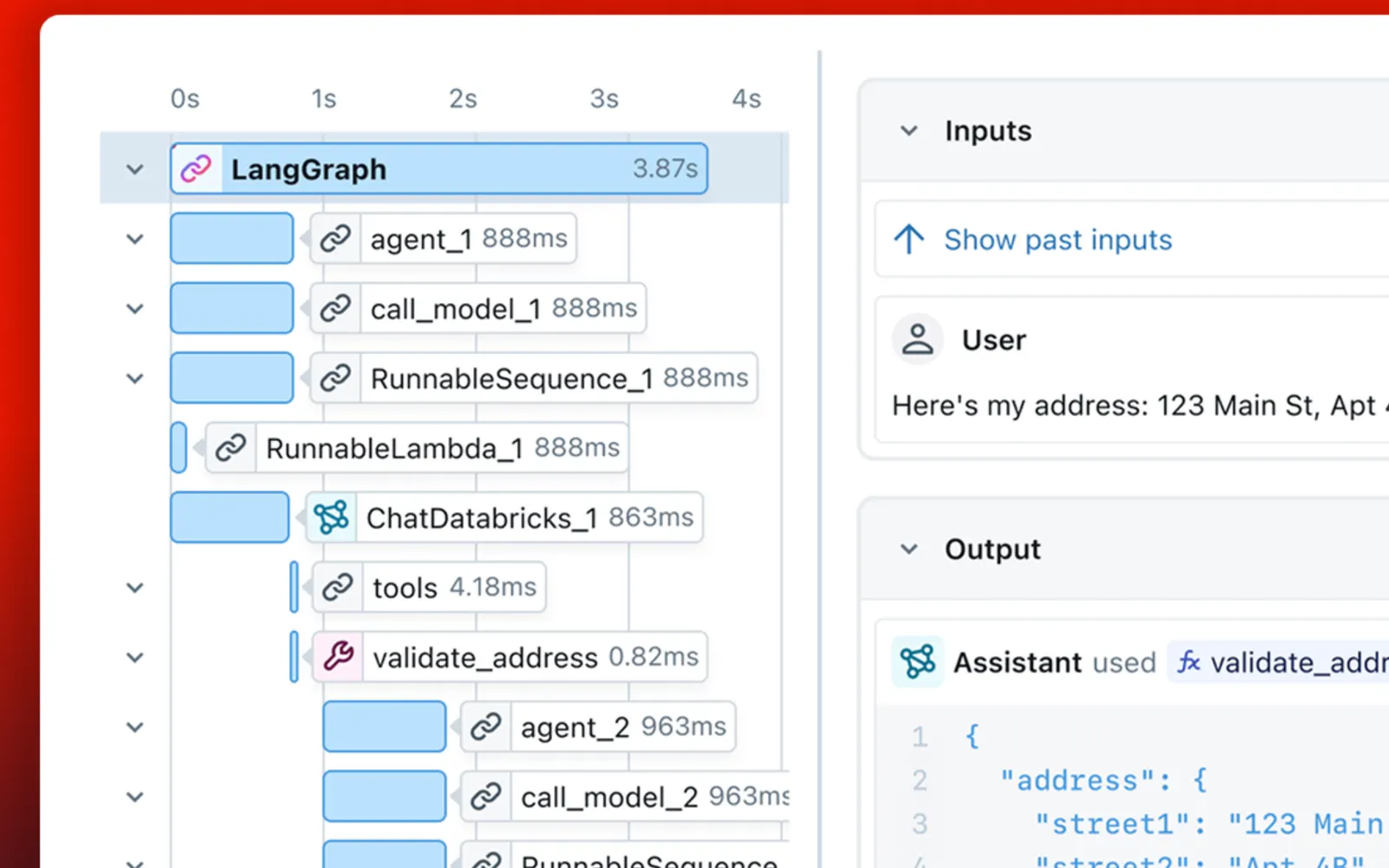Collapse the LangGraph root span
1389x868 pixels.
coord(135,169)
